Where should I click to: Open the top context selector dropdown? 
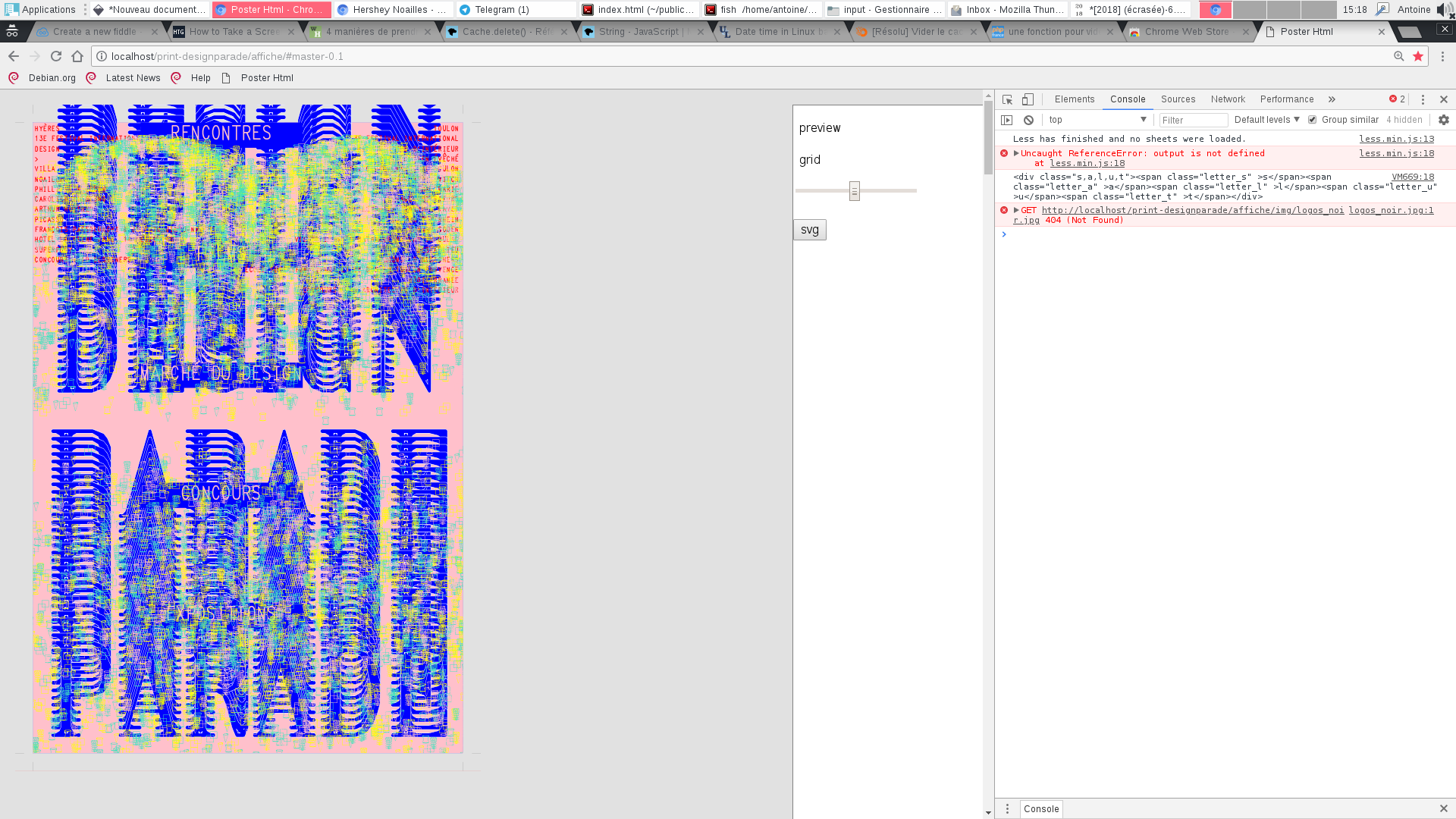coord(1097,120)
